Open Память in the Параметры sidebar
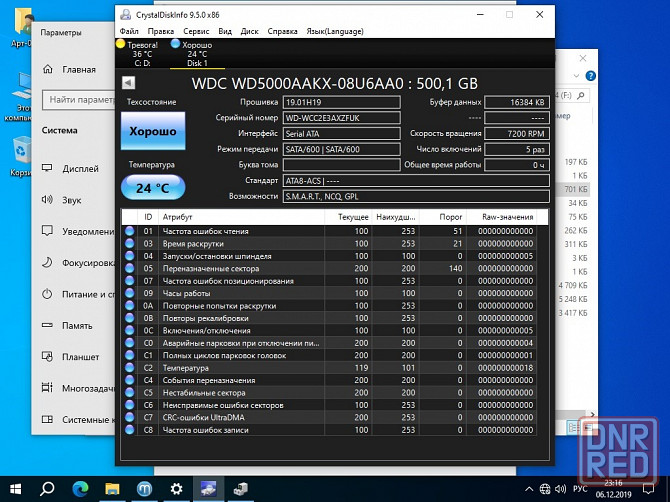Viewport: 670px width, 502px height. pyautogui.click(x=73, y=326)
